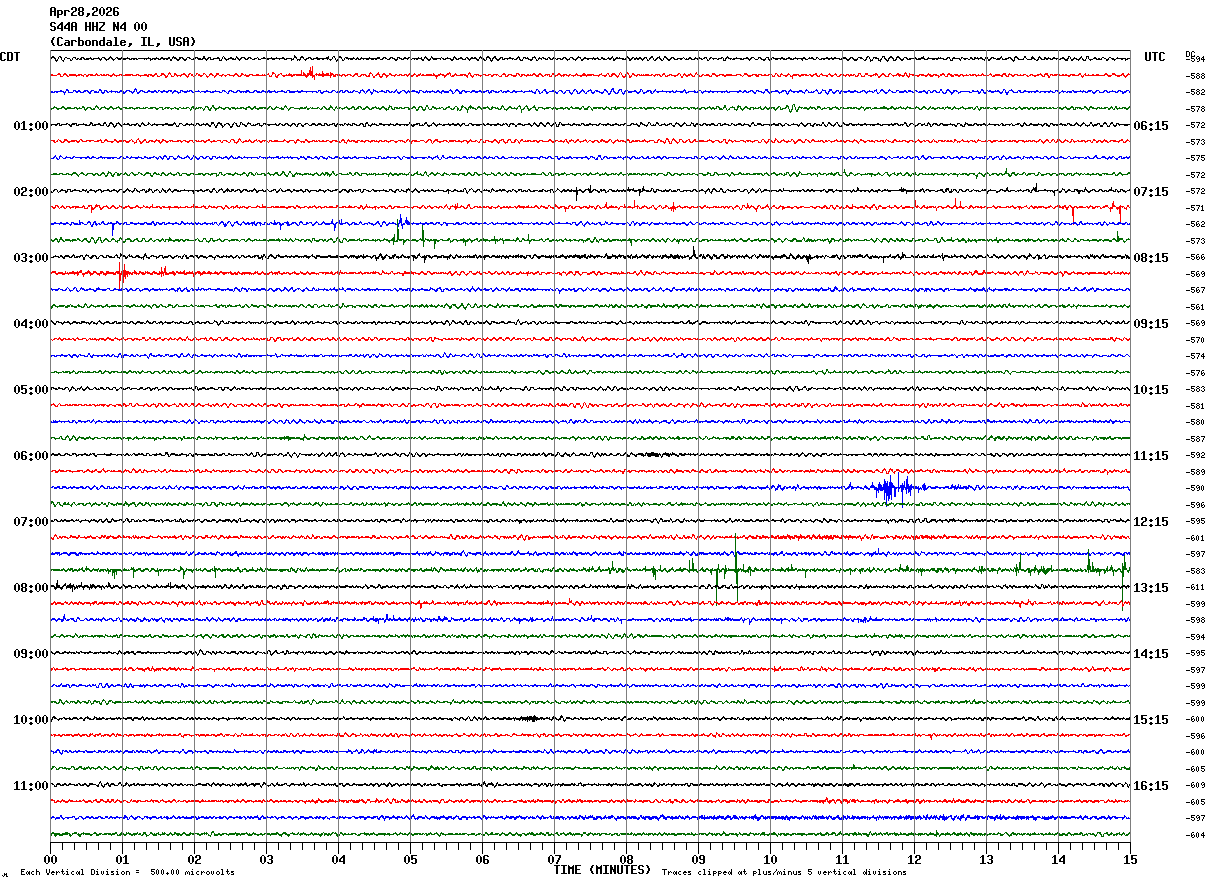
Task: Select the 11:00 CDT row label
Action: point(30,786)
